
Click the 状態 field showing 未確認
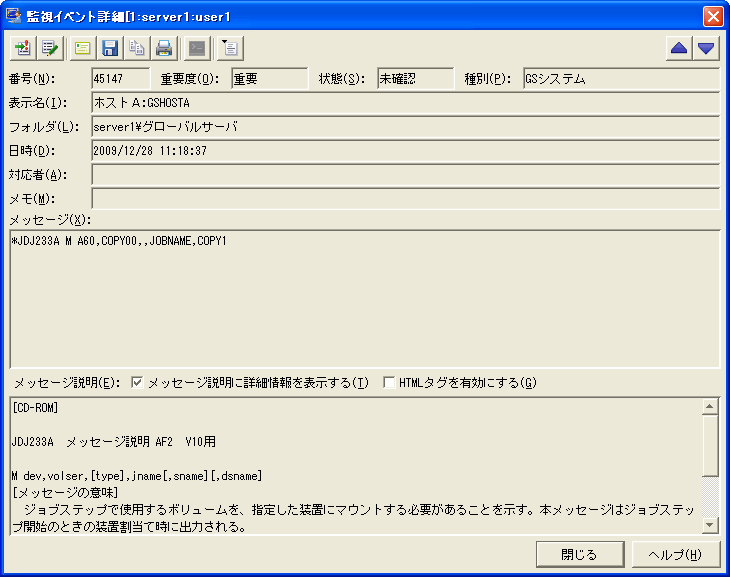click(416, 78)
